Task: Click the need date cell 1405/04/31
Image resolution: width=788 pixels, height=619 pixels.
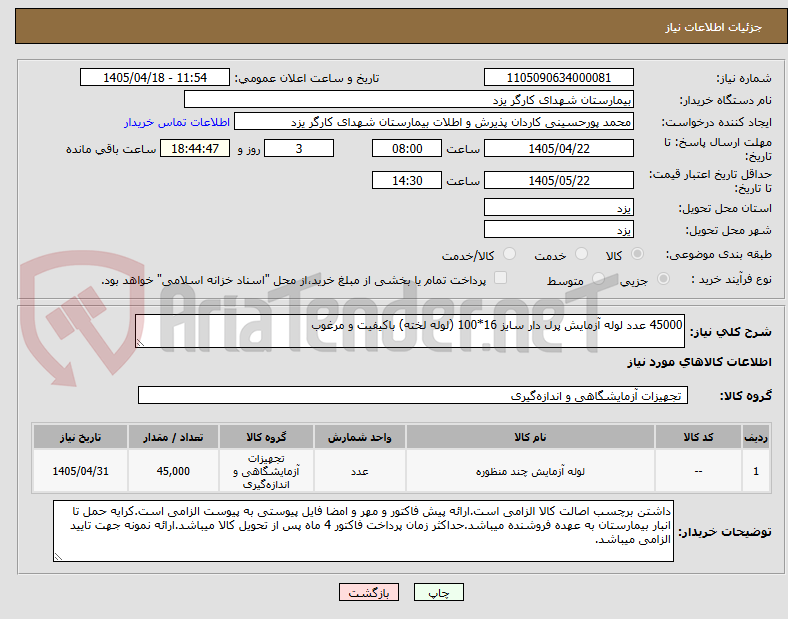Action: [80, 471]
